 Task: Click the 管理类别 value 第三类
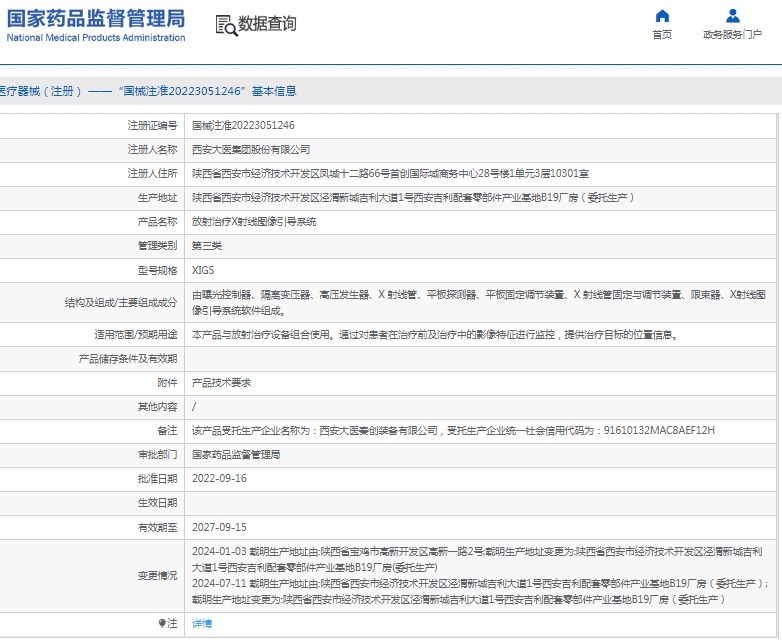point(206,245)
